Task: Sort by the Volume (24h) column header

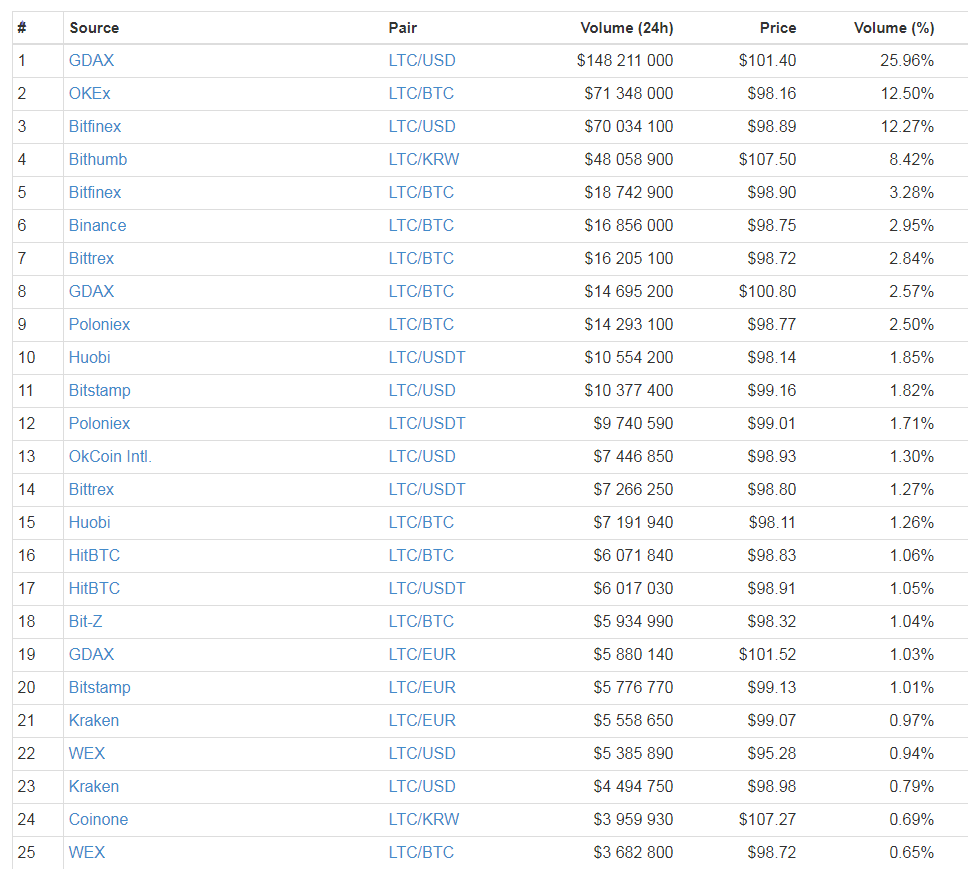Action: click(627, 28)
